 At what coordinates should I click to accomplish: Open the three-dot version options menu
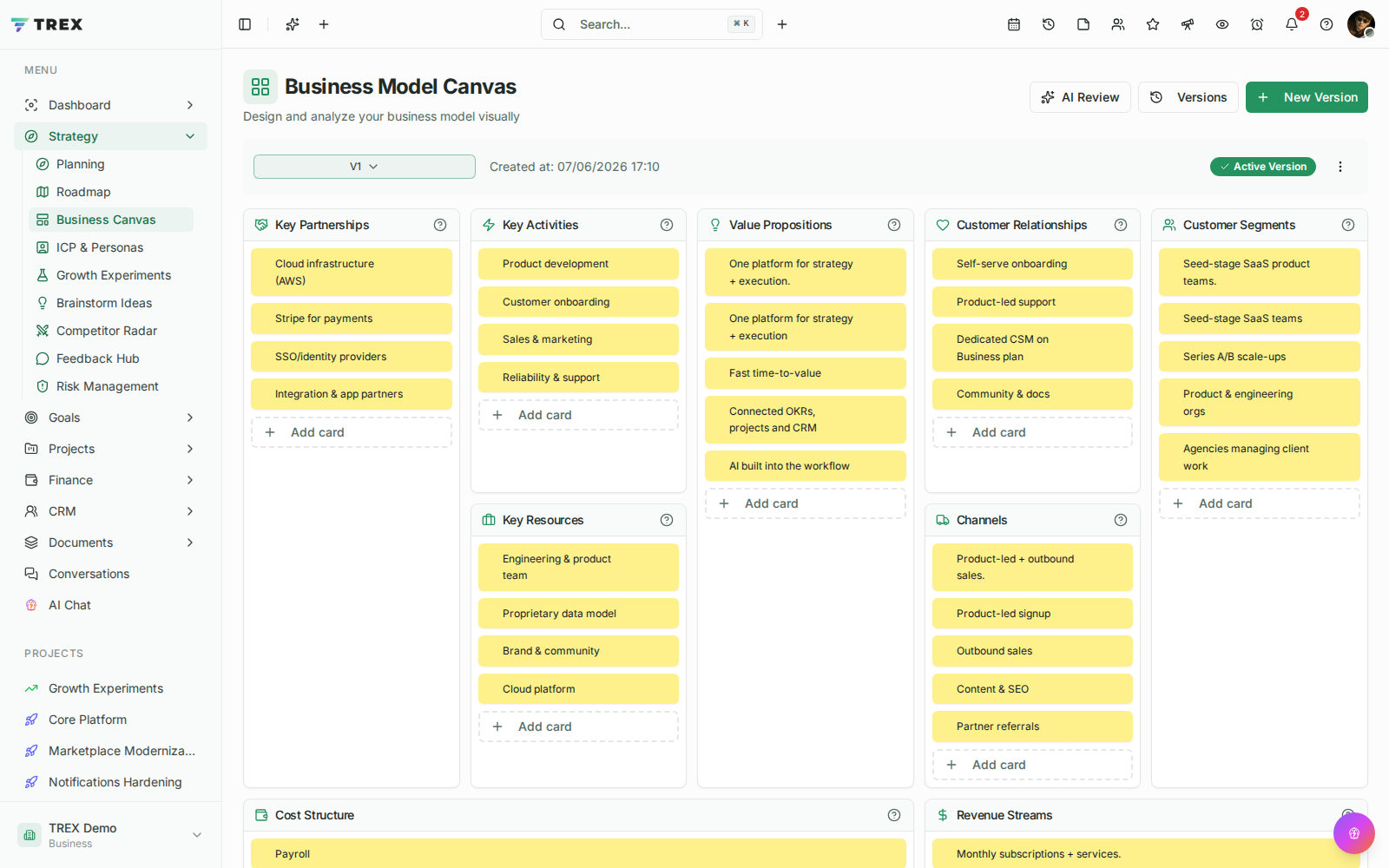[1340, 167]
